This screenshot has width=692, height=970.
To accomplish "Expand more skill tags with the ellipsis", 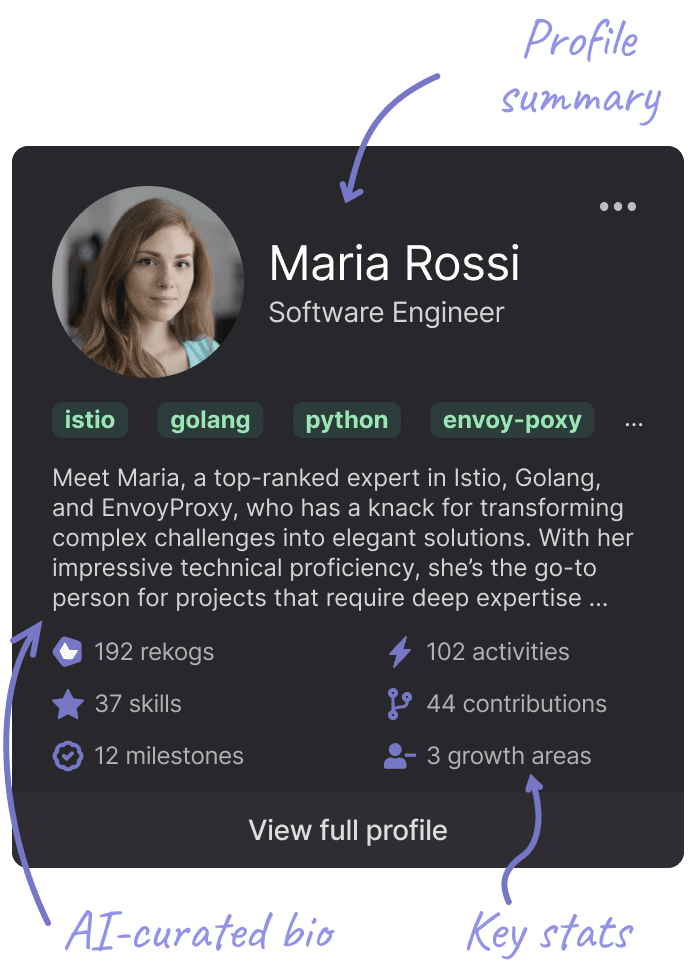I will tap(634, 423).
